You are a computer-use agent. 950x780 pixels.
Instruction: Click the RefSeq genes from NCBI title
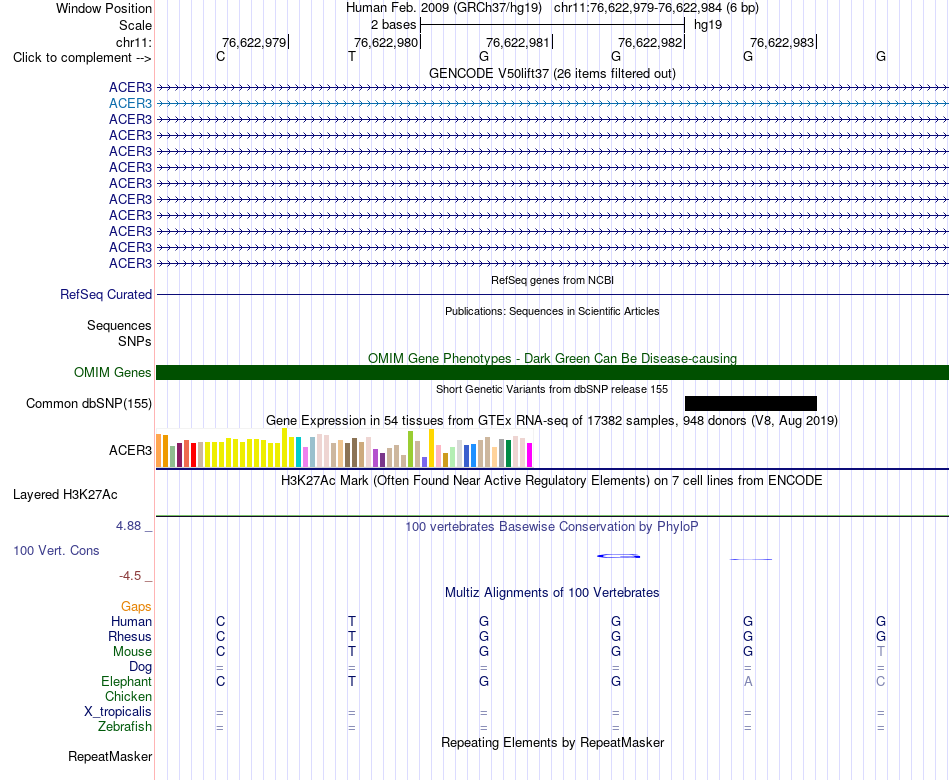click(552, 281)
